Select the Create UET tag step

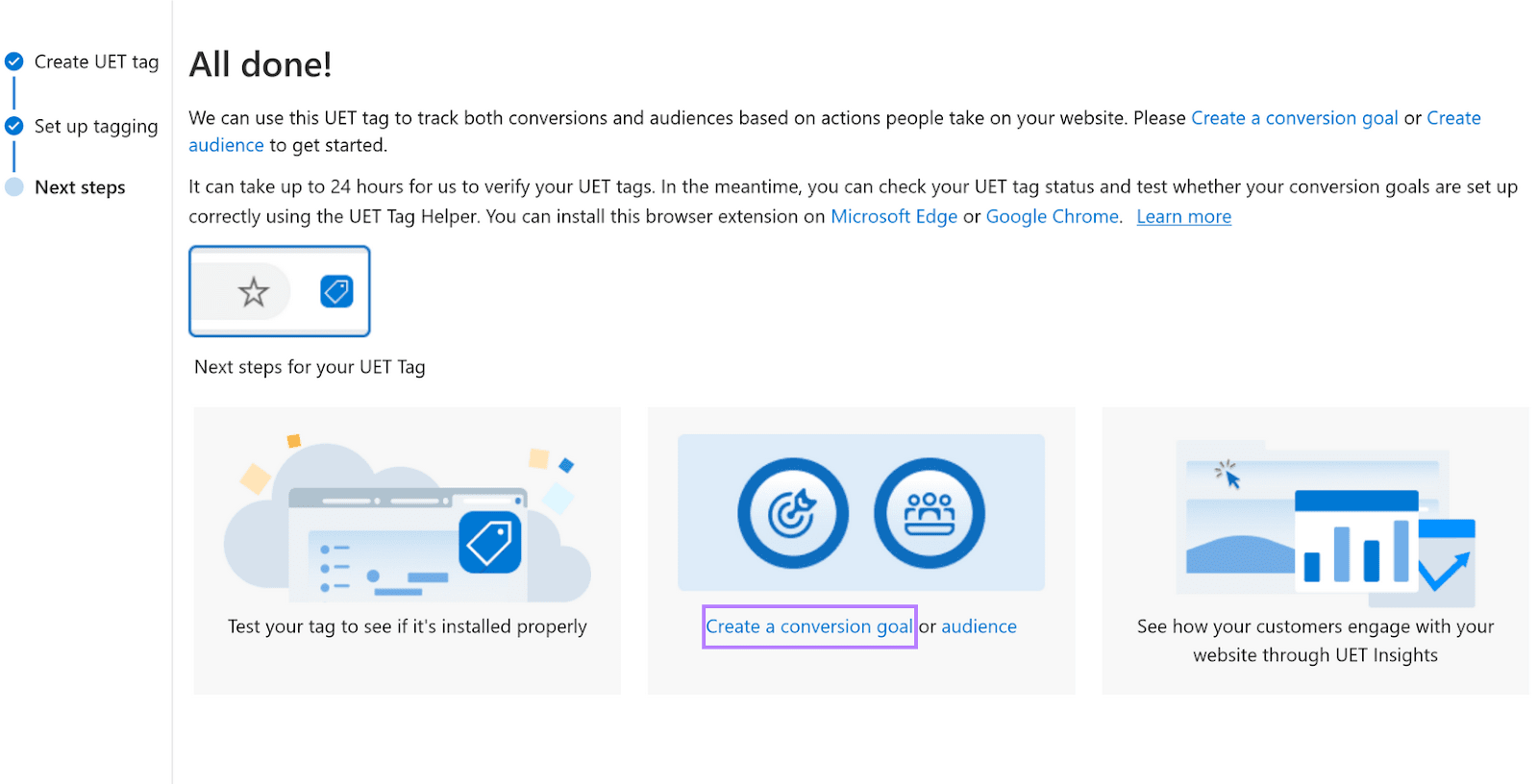96,62
